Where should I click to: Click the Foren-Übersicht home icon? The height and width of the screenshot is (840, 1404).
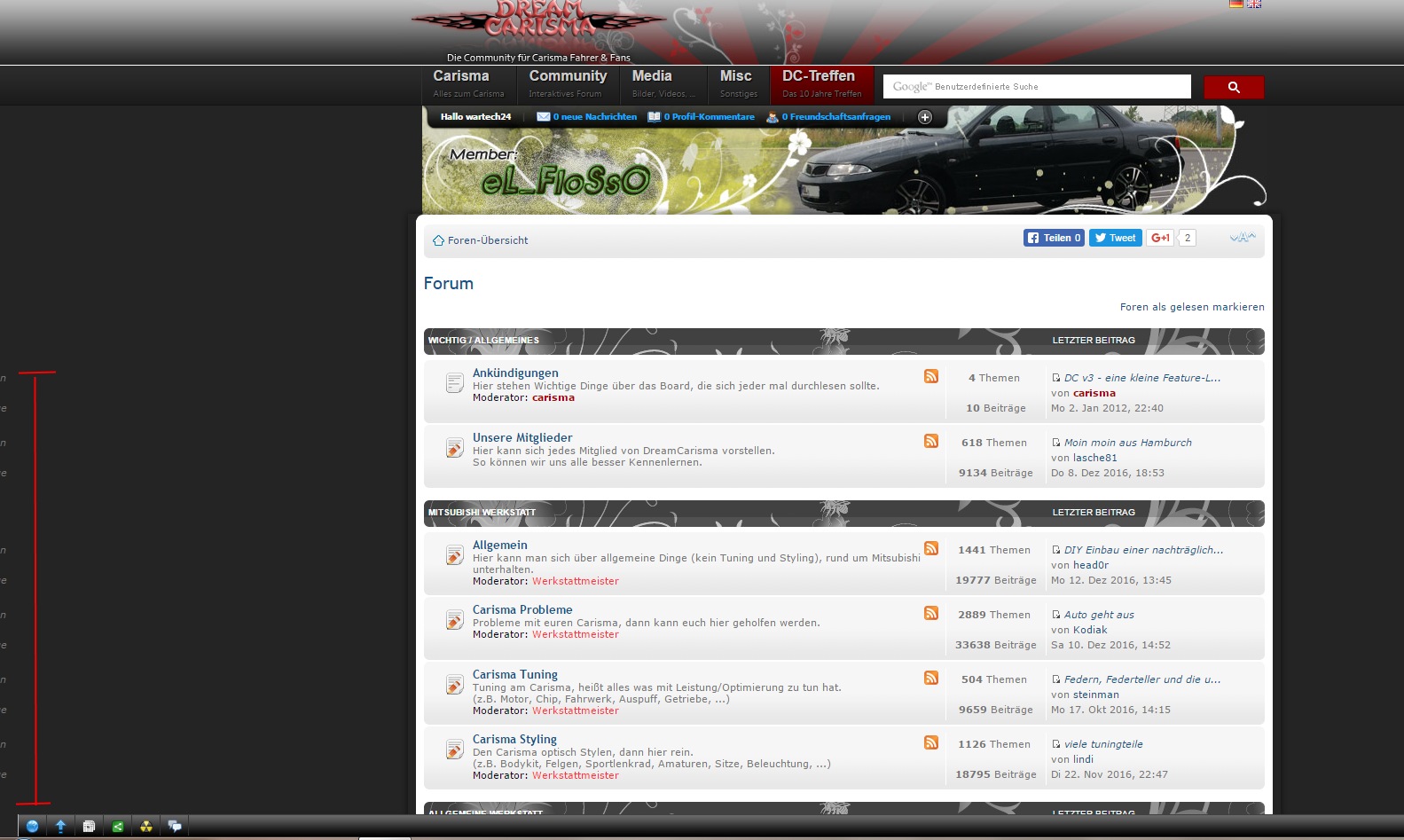coord(438,240)
